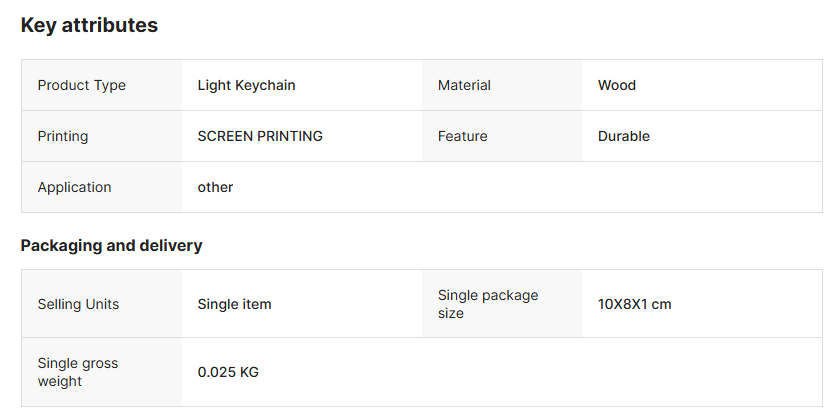Click the Key attributes heading
This screenshot has width=829, height=419.
[x=89, y=25]
